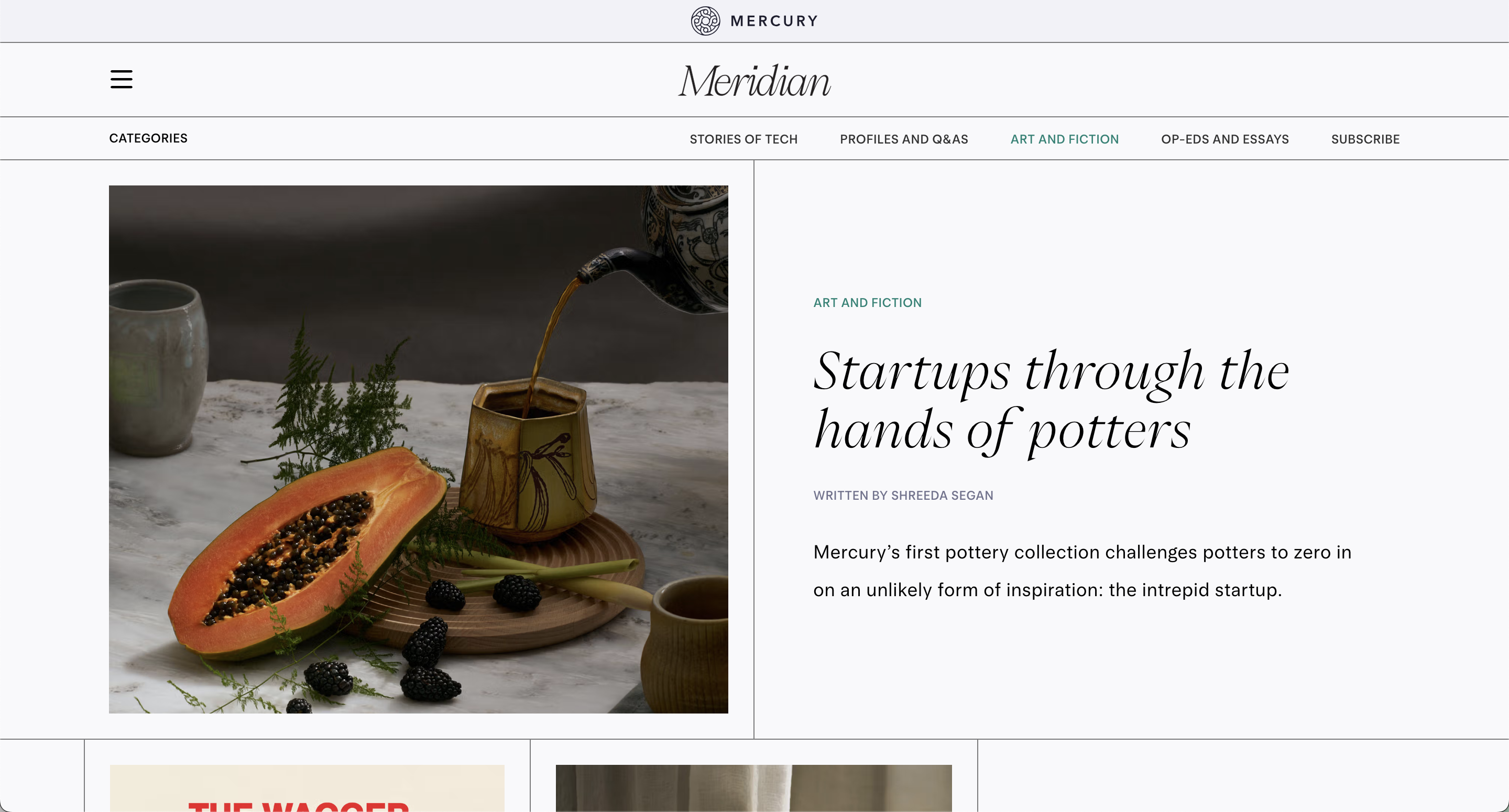Open the hamburger menu
1509x812 pixels.
click(x=121, y=79)
